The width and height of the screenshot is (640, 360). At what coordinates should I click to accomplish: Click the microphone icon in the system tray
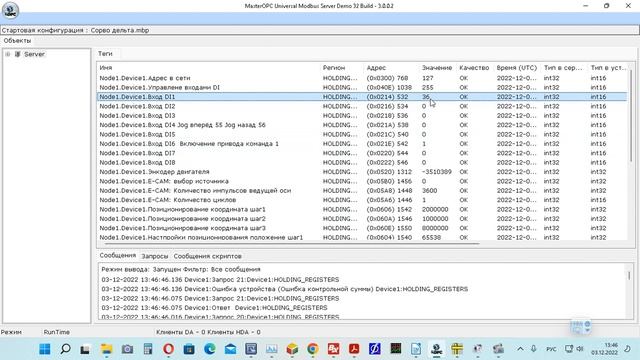click(x=533, y=349)
